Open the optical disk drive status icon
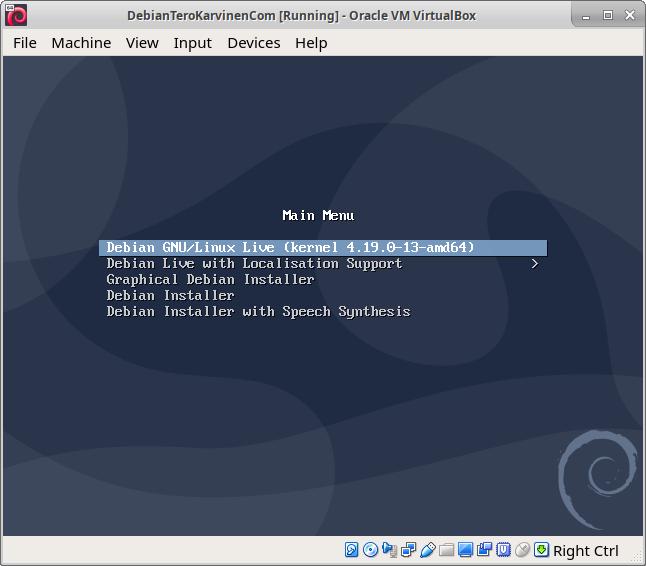The width and height of the screenshot is (646, 566). (x=371, y=550)
